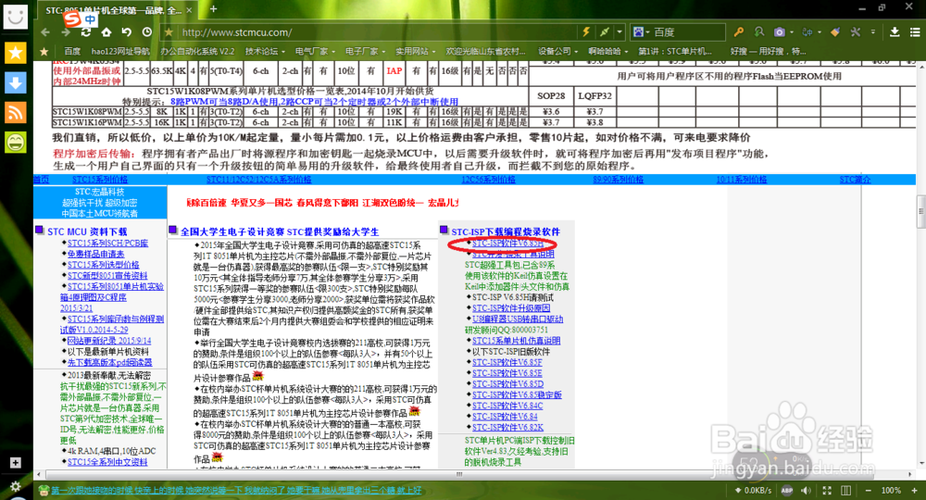The image size is (926, 500).
Task: Click the key password manager icon
Action: [x=739, y=32]
